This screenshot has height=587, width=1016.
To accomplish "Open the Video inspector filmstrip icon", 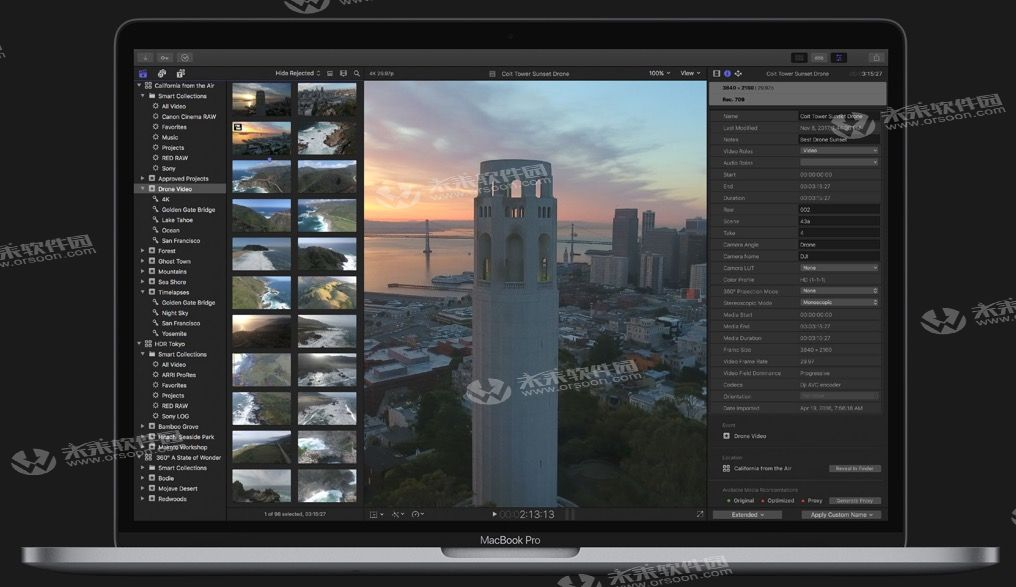I will 717,74.
